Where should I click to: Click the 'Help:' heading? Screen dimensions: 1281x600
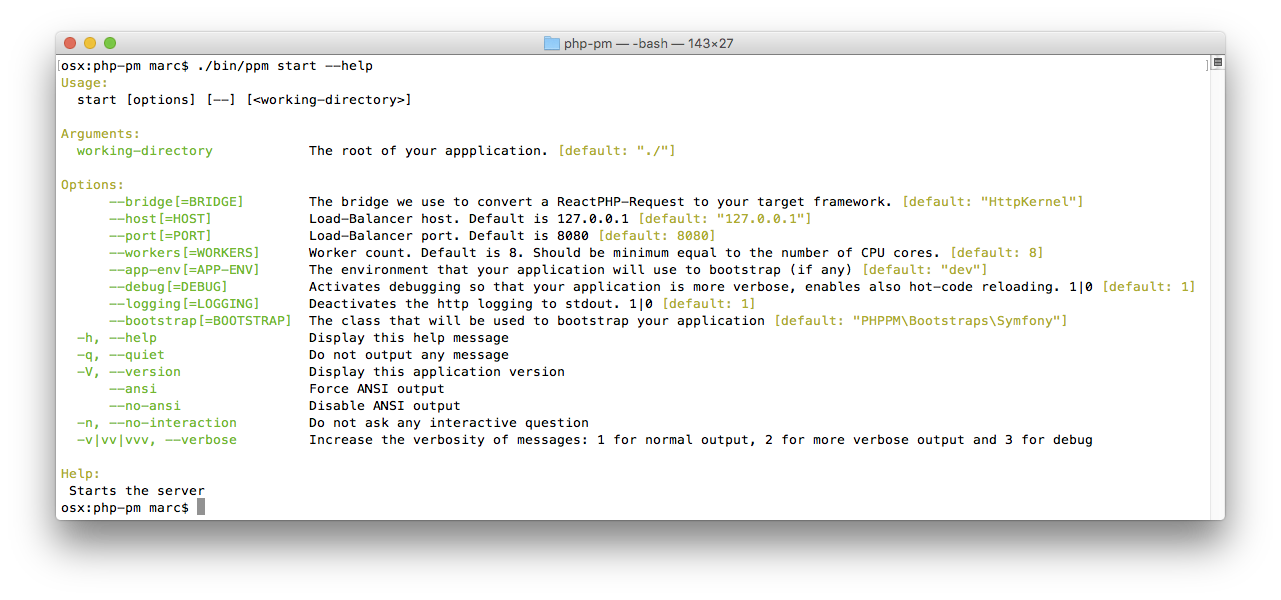coord(81,474)
